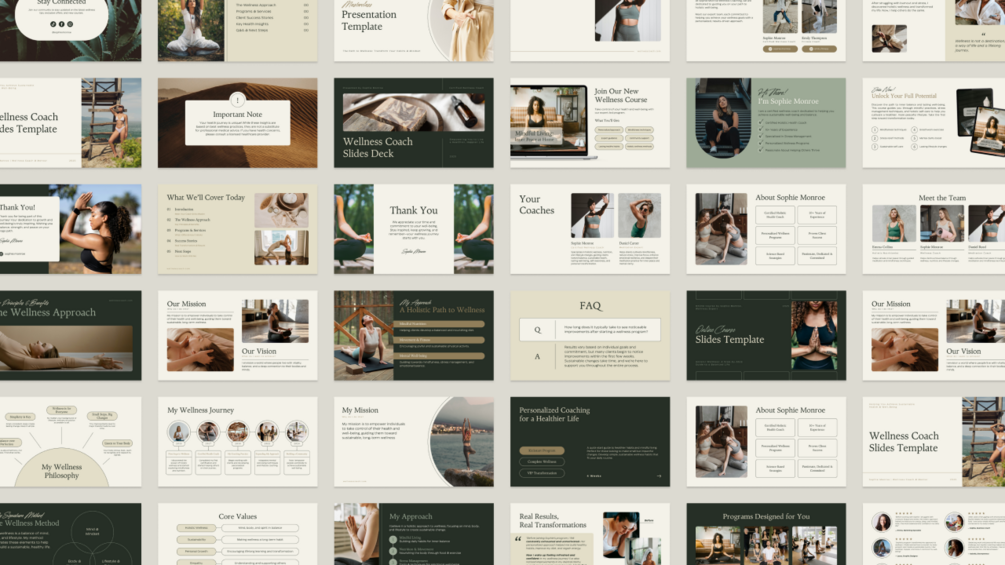
Task: Click the 'Mind & Mindset' circle on Wellness Method slide
Action: (x=92, y=532)
